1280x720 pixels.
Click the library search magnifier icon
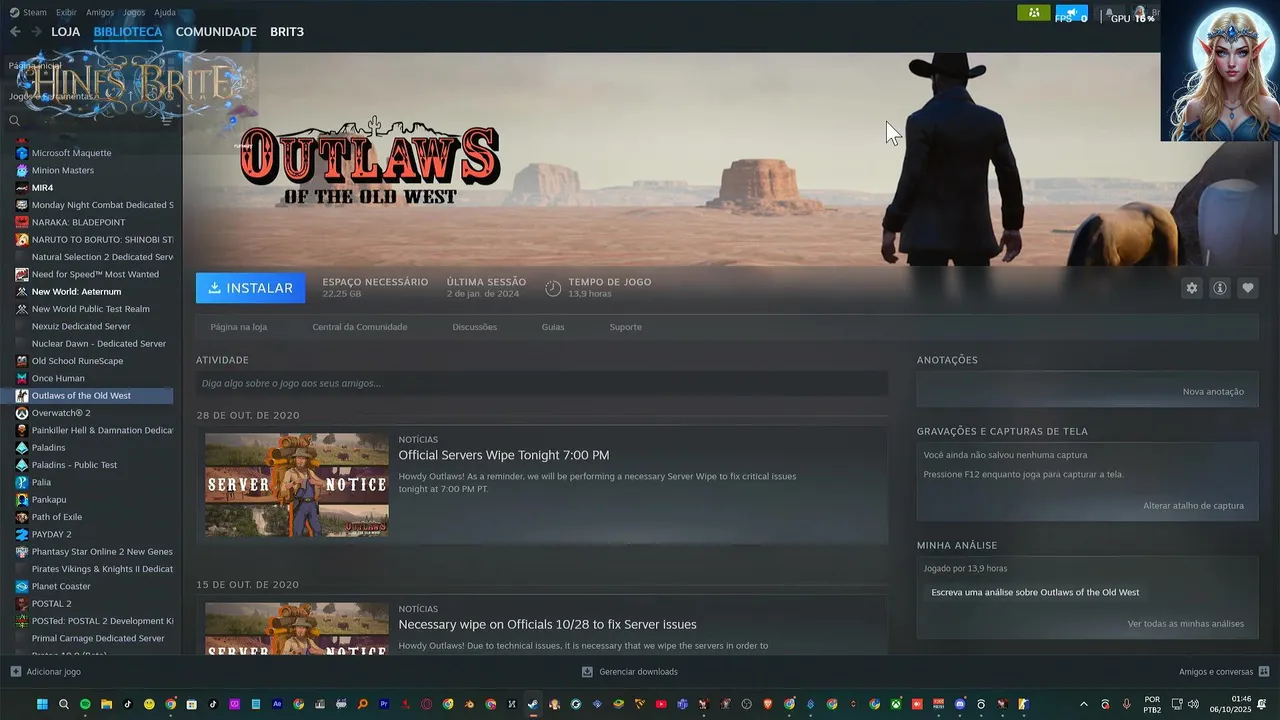click(x=14, y=120)
